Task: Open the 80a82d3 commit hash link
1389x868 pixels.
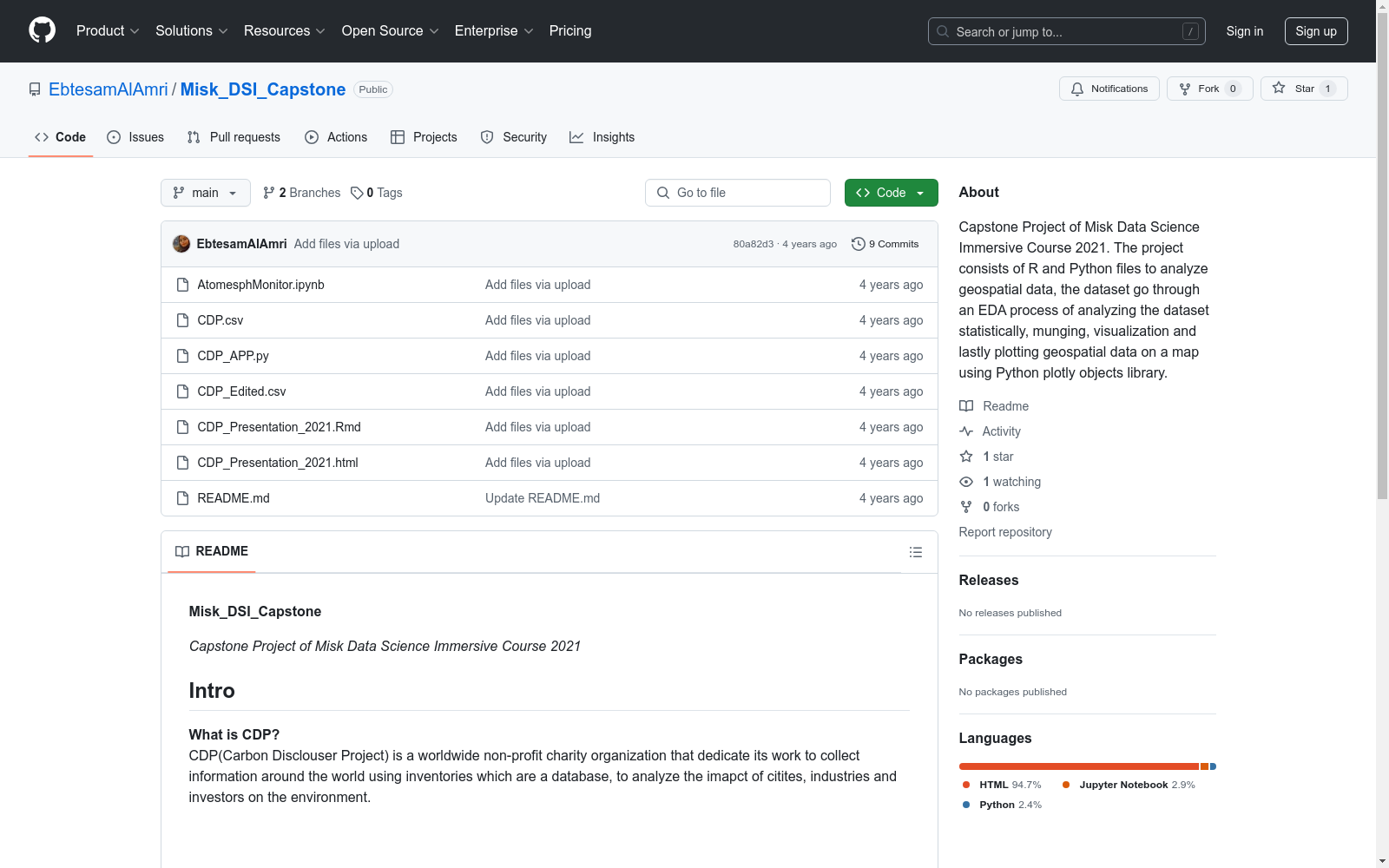Action: (x=754, y=244)
